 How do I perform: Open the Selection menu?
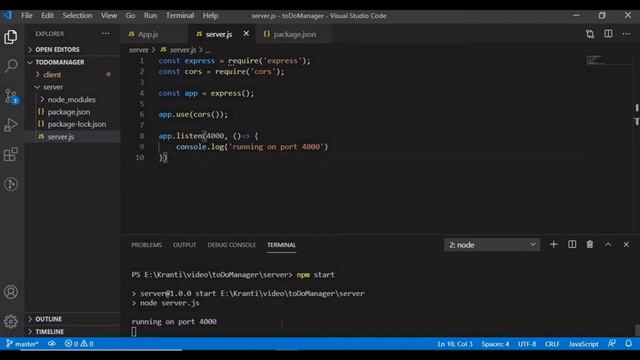pos(77,16)
